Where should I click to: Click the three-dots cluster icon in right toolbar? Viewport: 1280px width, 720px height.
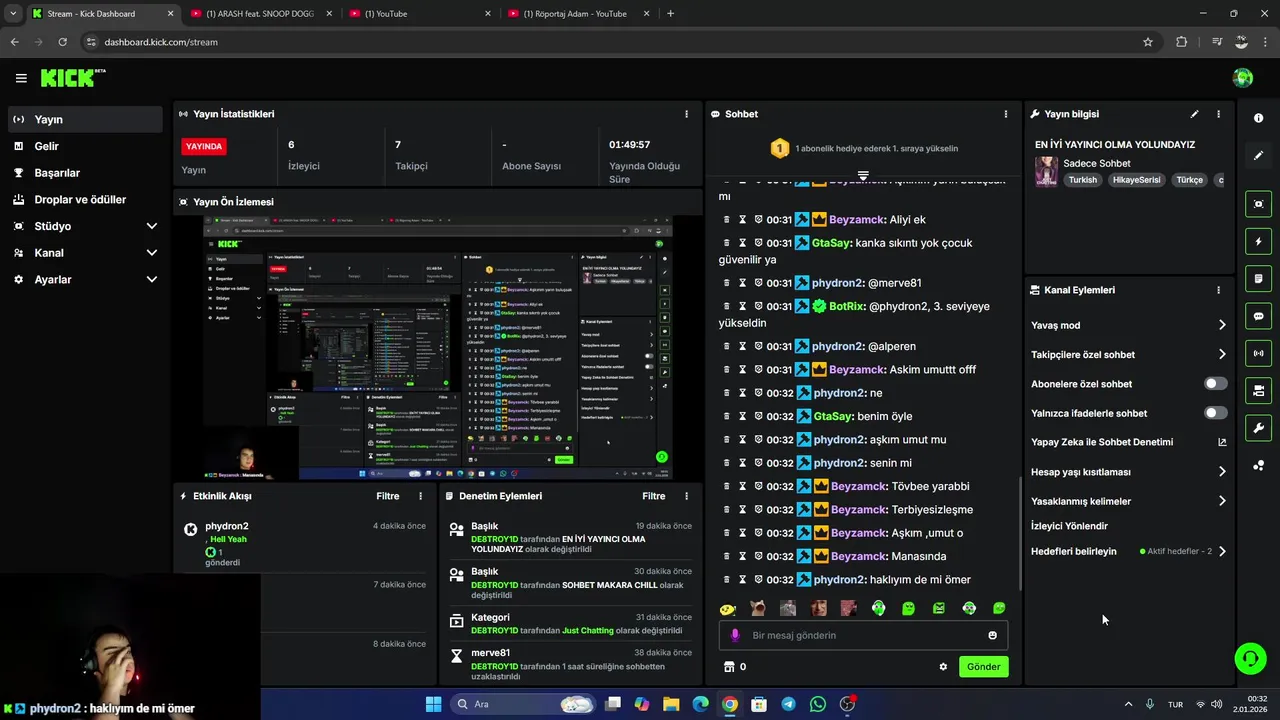pos(1258,466)
